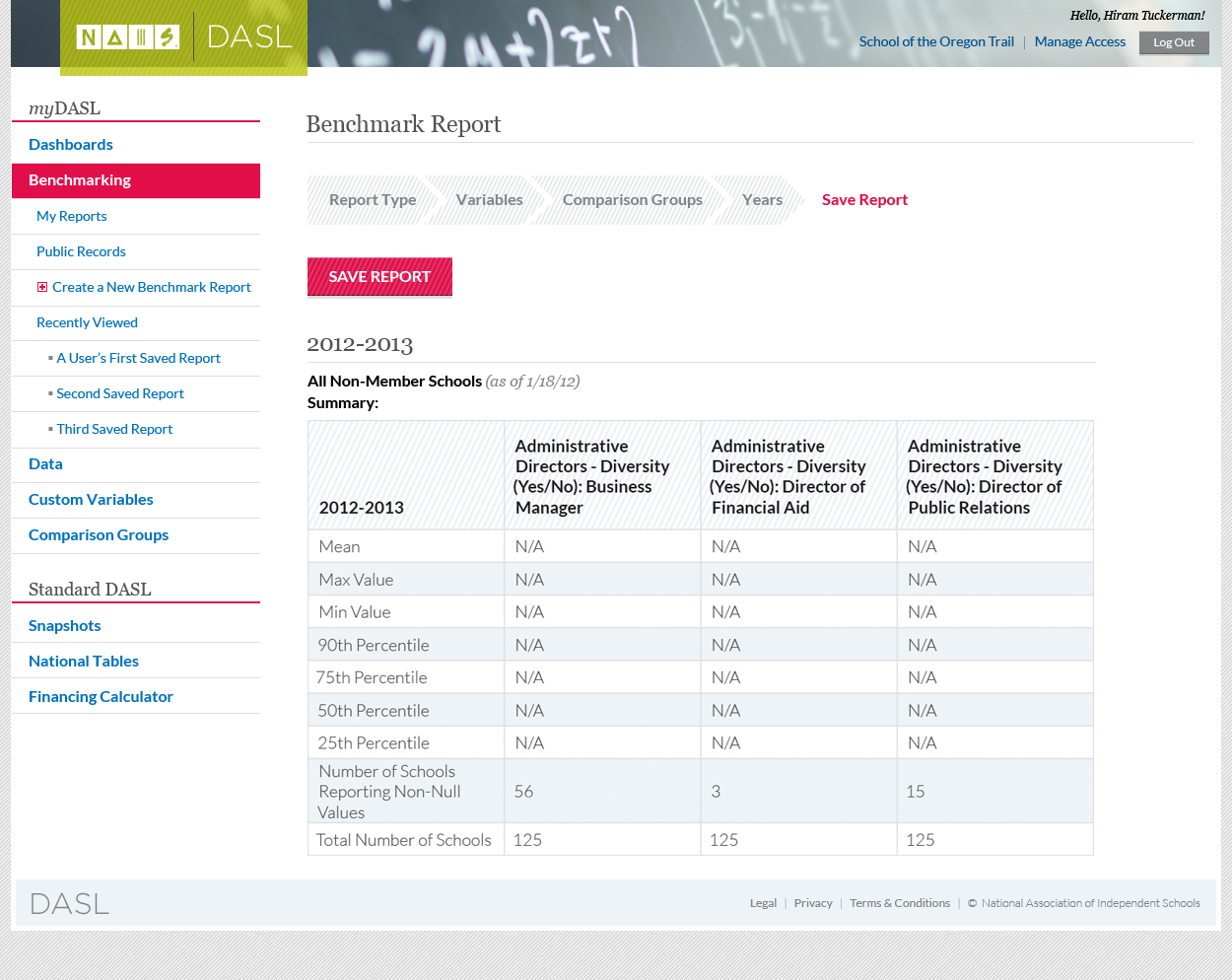Click the non-null value 3 in the table
The width and height of the screenshot is (1232, 980).
coord(716,792)
